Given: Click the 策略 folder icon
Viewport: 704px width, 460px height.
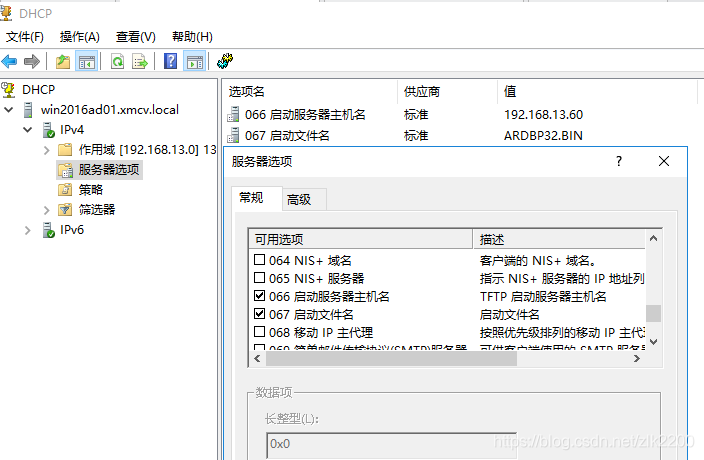Looking at the screenshot, I should [65, 189].
